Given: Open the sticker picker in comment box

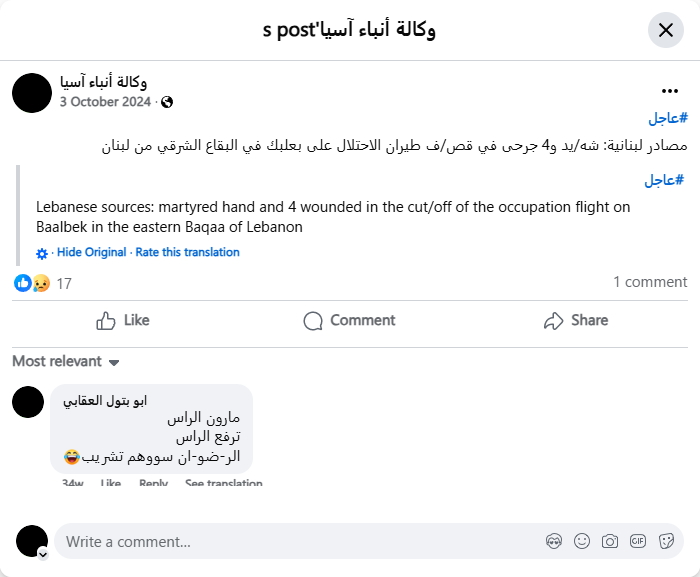Looking at the screenshot, I should [x=666, y=541].
